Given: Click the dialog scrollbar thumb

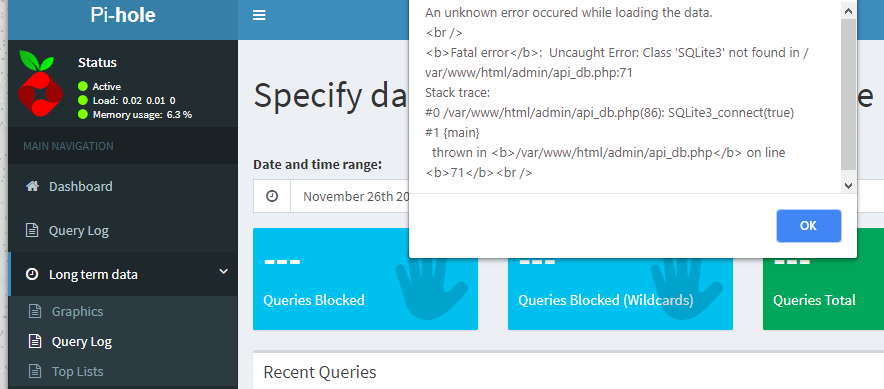Looking at the screenshot, I should tap(848, 94).
